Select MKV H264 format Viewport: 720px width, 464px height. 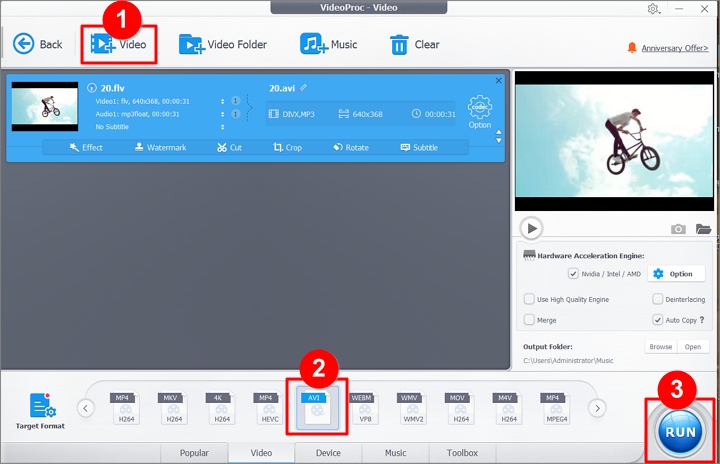click(x=173, y=408)
